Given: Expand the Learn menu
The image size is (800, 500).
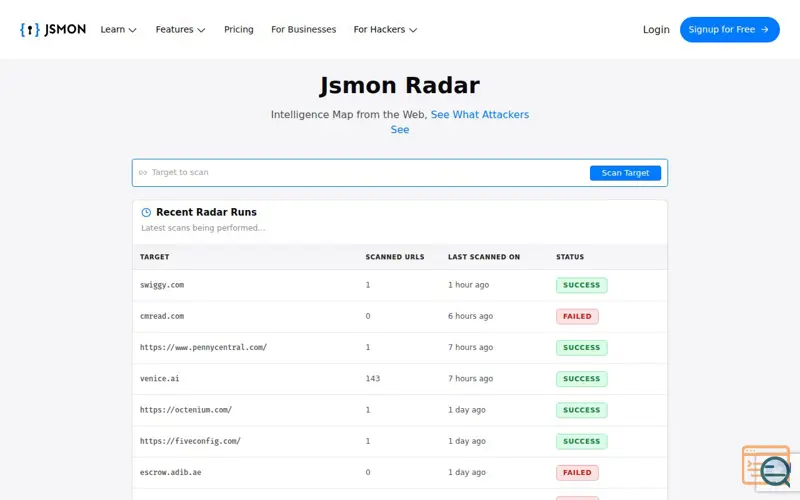Looking at the screenshot, I should coord(118,30).
